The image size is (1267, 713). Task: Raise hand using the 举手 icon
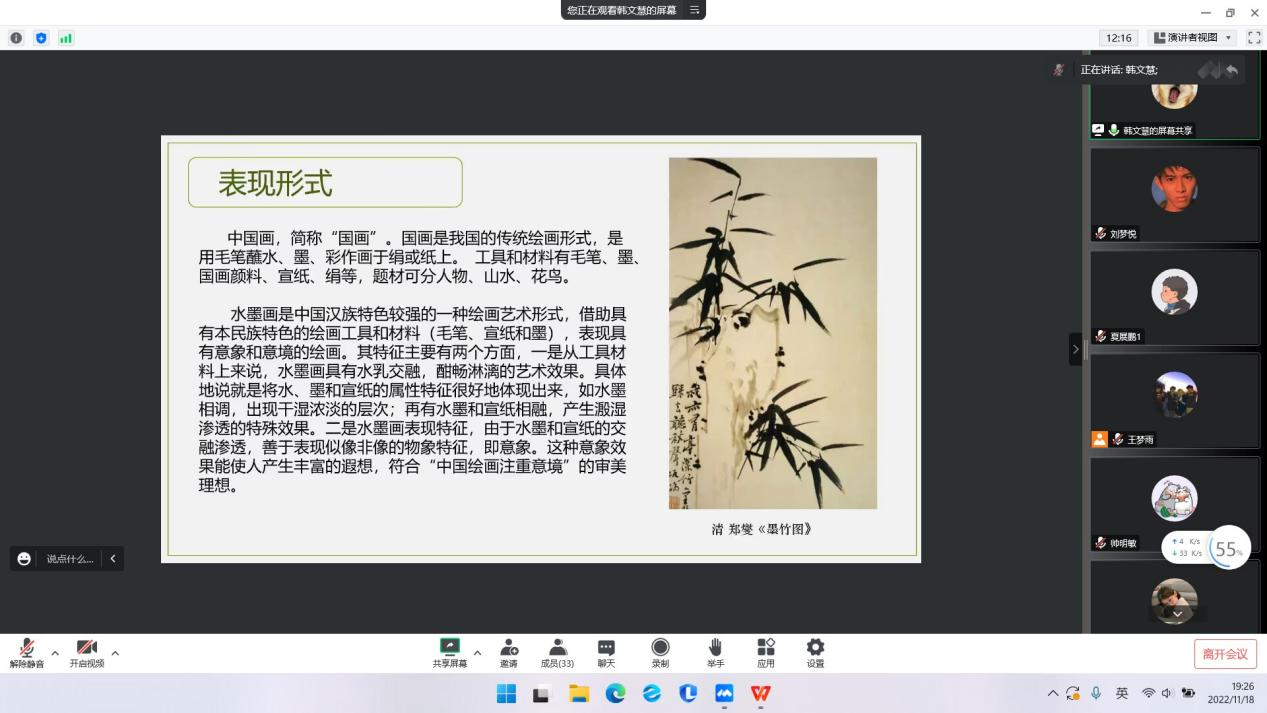(x=715, y=652)
